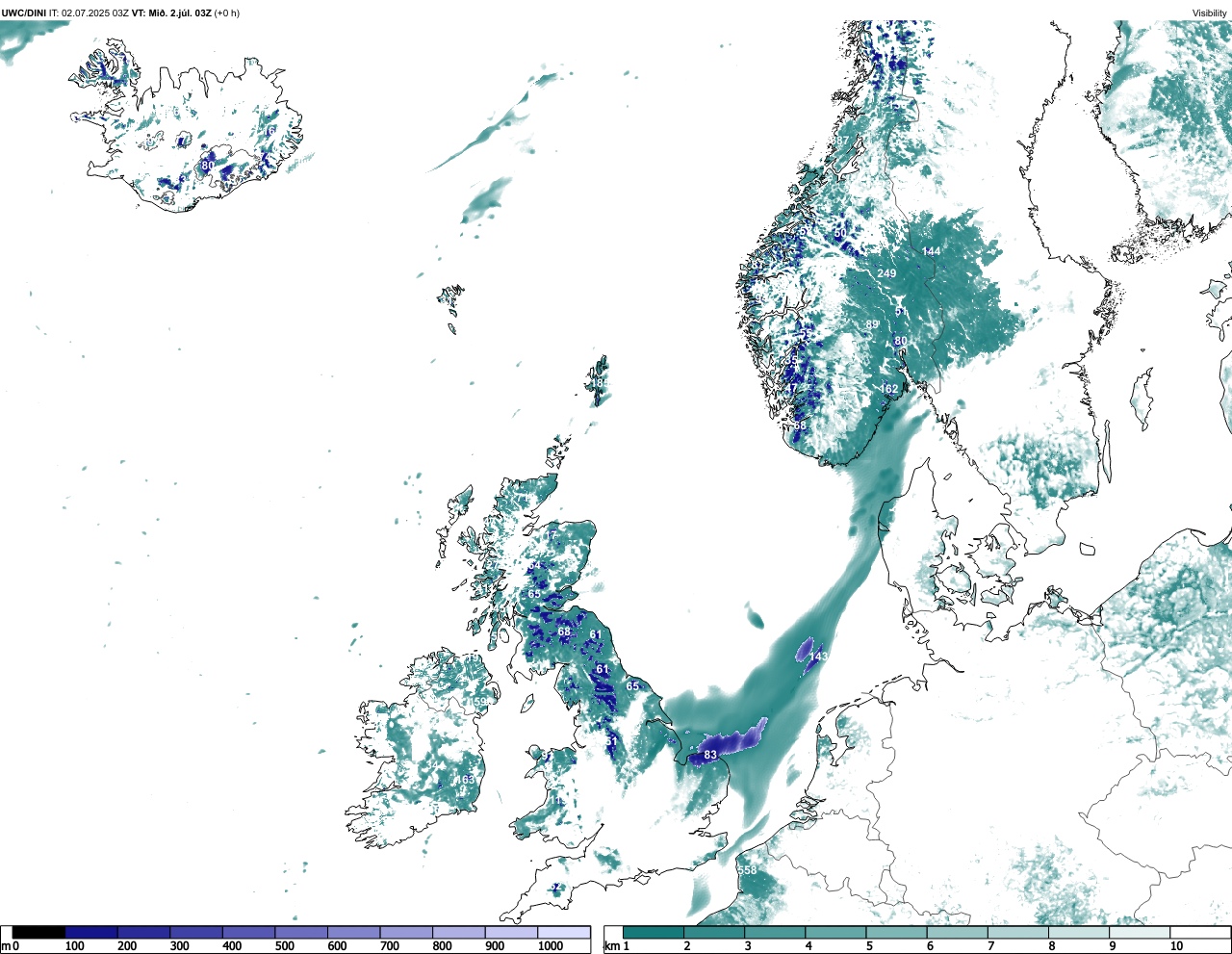The height and width of the screenshot is (954, 1232).
Task: Click the 143 value over the North Sea
Action: [x=818, y=657]
